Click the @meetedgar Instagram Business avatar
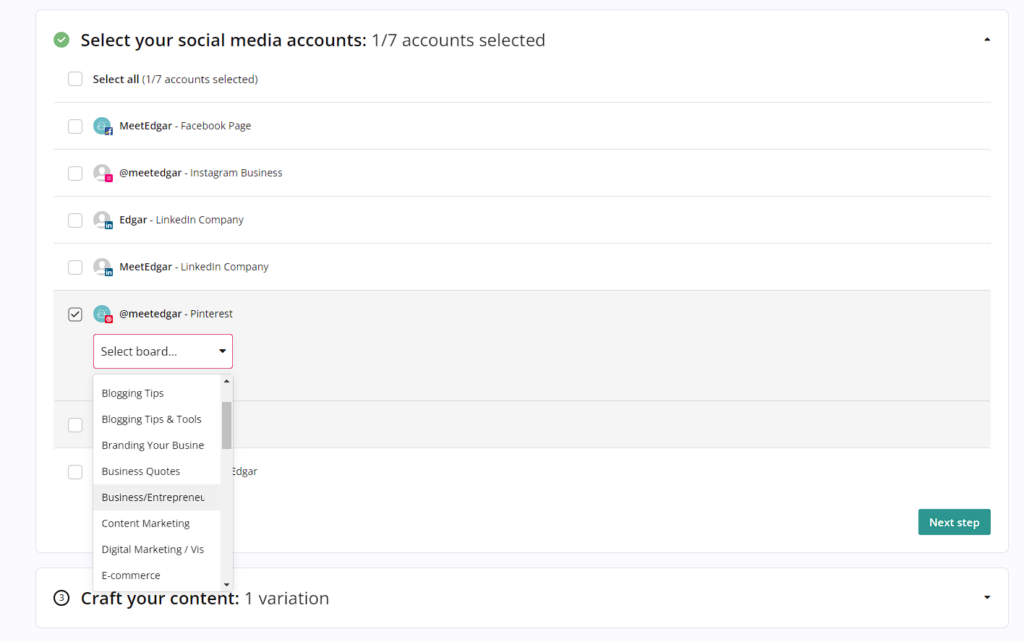The height and width of the screenshot is (642, 1024). [103, 172]
